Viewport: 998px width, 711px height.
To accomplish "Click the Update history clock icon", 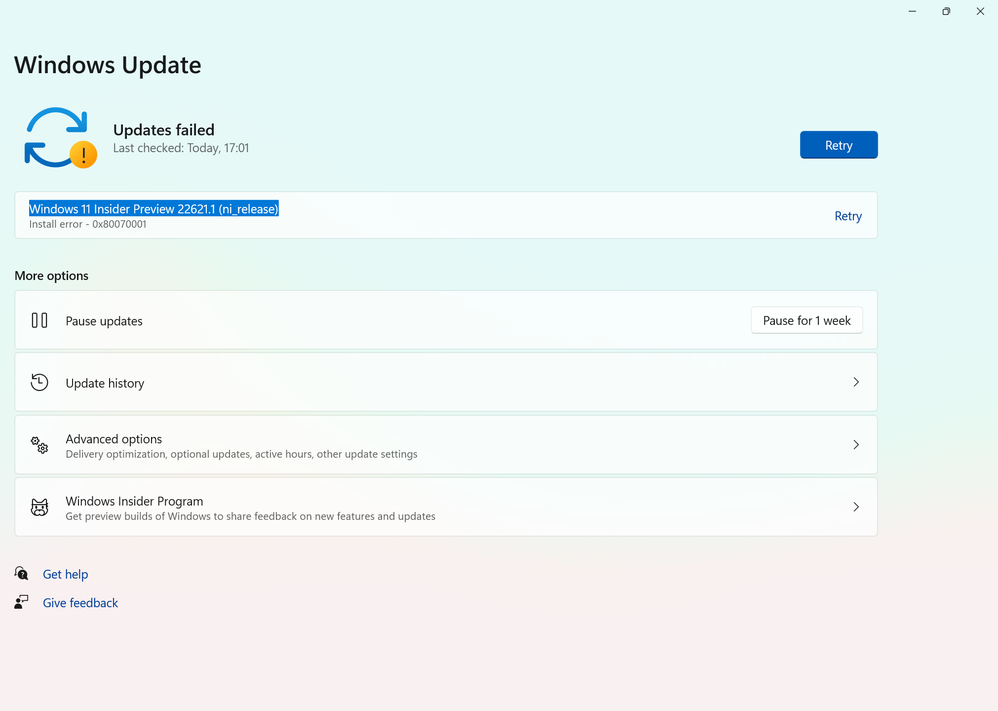I will tap(39, 383).
